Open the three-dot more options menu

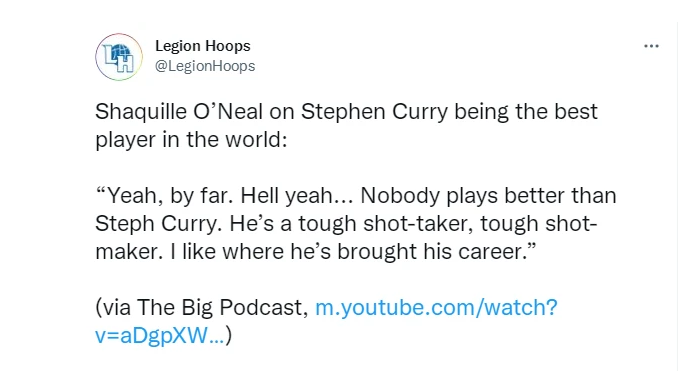tap(651, 46)
